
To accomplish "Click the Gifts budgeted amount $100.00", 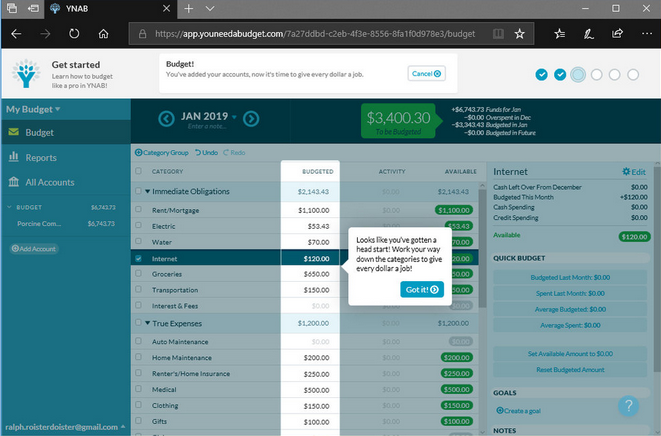I will (316, 422).
